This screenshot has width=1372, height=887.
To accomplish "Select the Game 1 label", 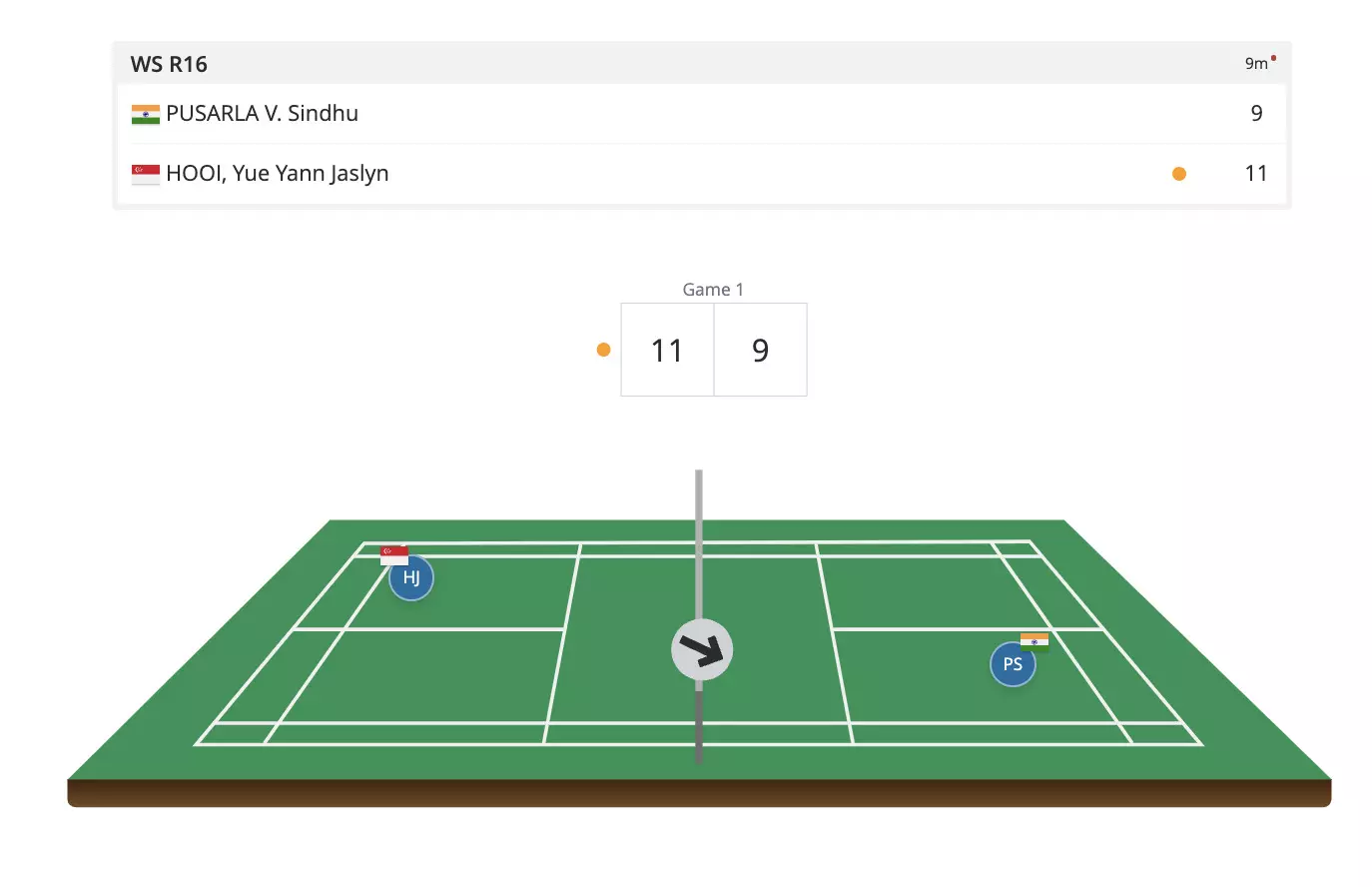I will [713, 290].
